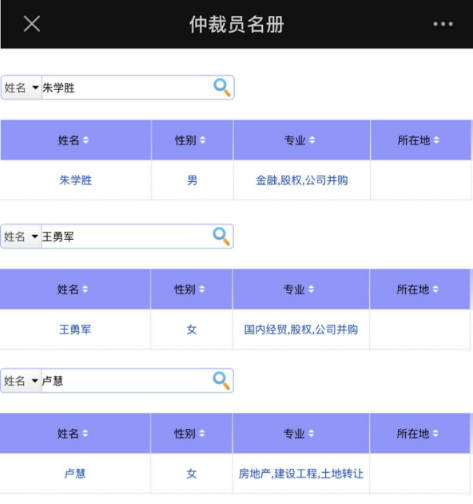The height and width of the screenshot is (504, 473).
Task: Open 姓名 dropdown in the 朱学胜 search box
Action: point(21,88)
